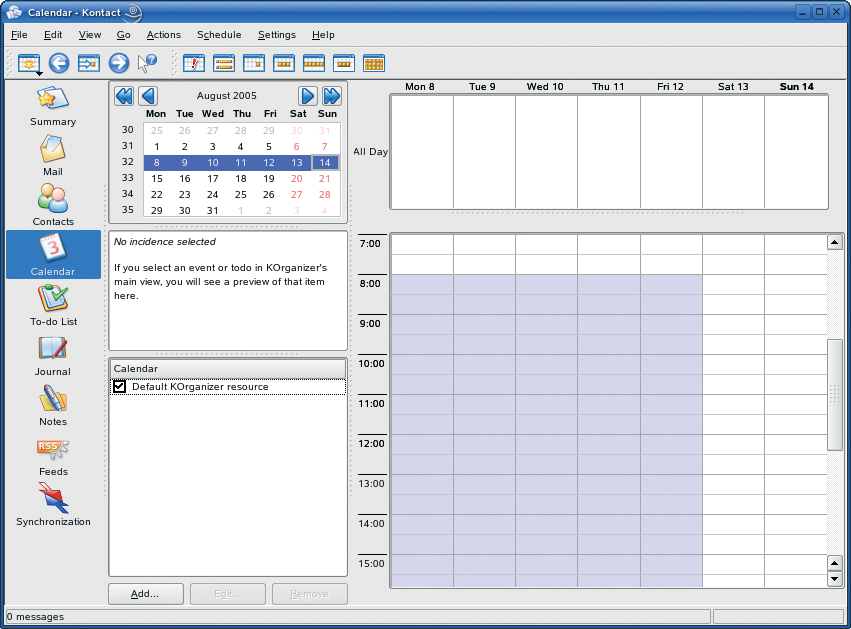Viewport: 851px width, 629px height.
Task: Switch to Work Week view icon
Action: pos(284,63)
